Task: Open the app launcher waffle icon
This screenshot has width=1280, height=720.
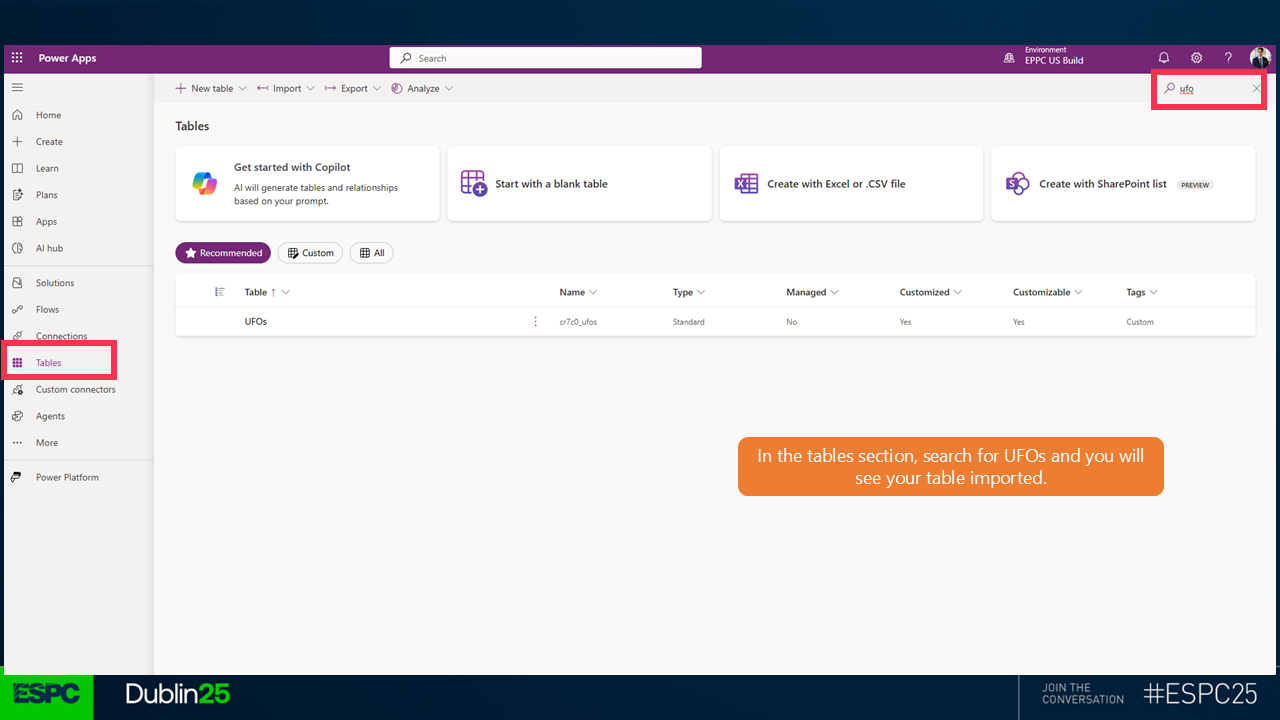Action: 17,58
